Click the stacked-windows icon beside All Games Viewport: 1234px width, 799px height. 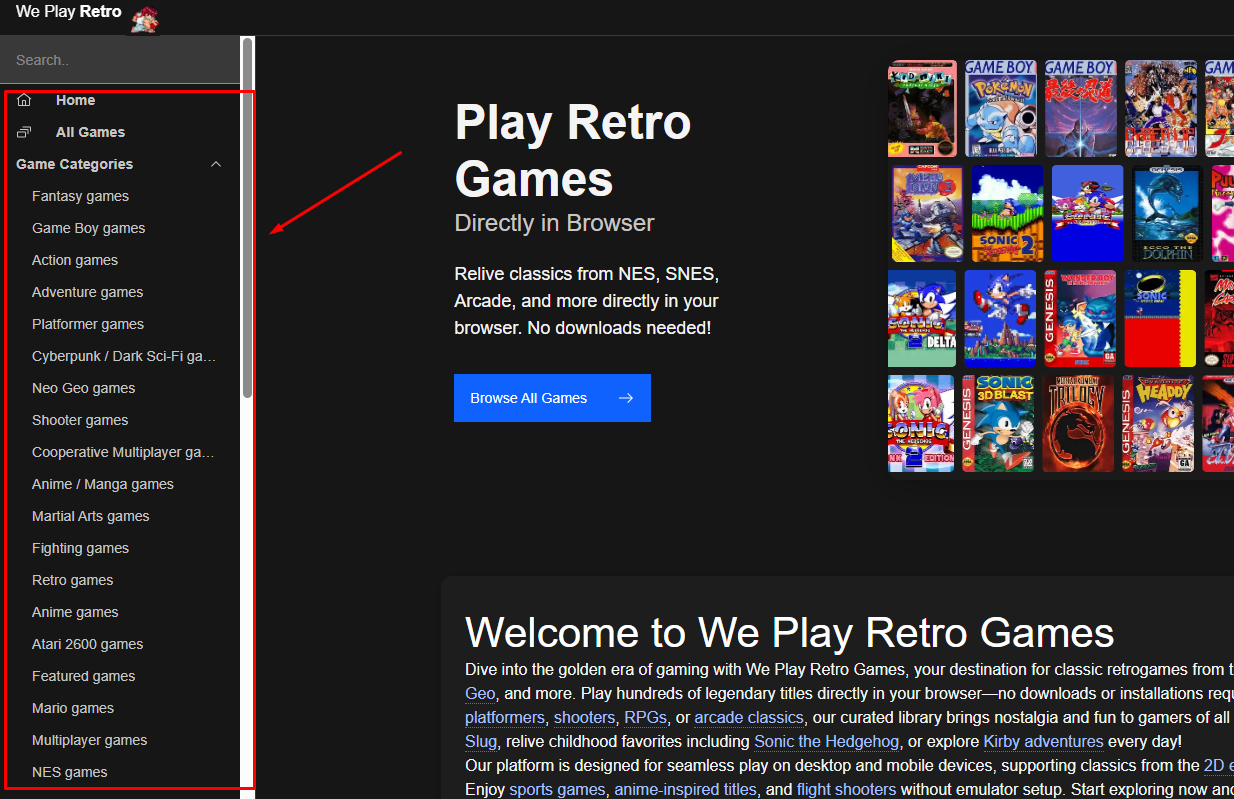[x=24, y=132]
